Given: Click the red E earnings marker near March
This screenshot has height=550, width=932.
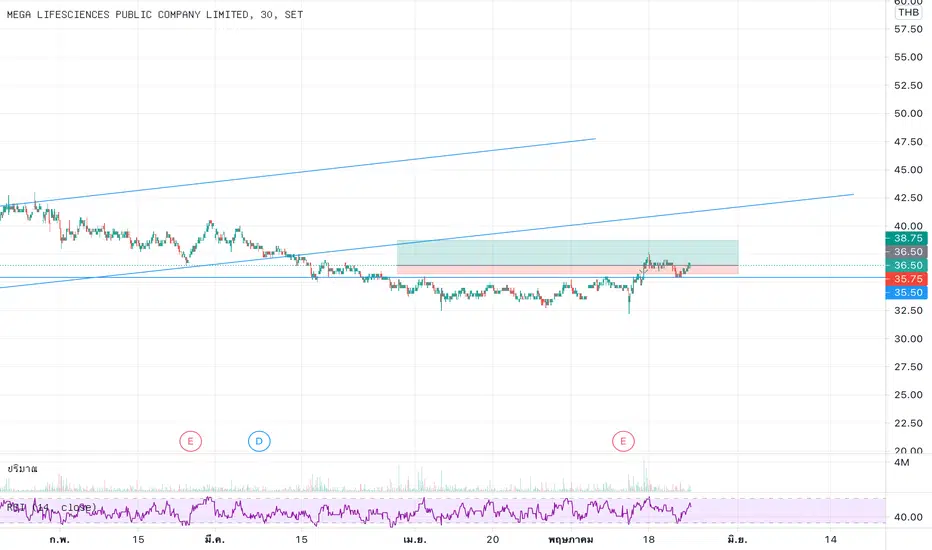Looking at the screenshot, I should point(191,441).
